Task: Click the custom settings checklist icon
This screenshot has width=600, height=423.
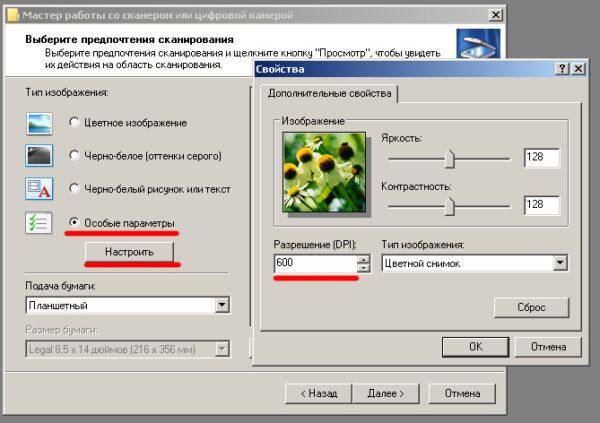Action: pos(38,222)
